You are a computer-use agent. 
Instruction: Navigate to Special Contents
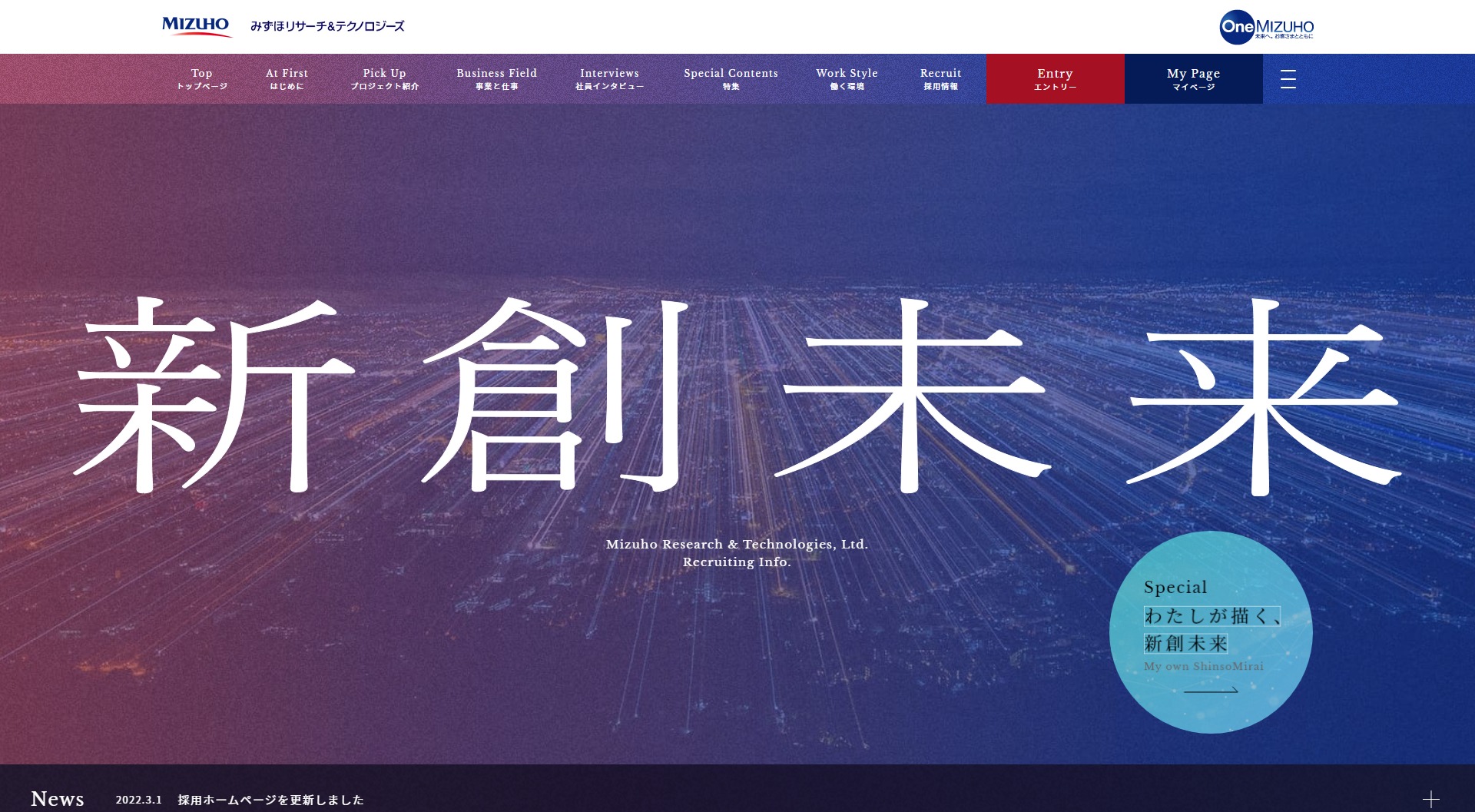point(731,79)
